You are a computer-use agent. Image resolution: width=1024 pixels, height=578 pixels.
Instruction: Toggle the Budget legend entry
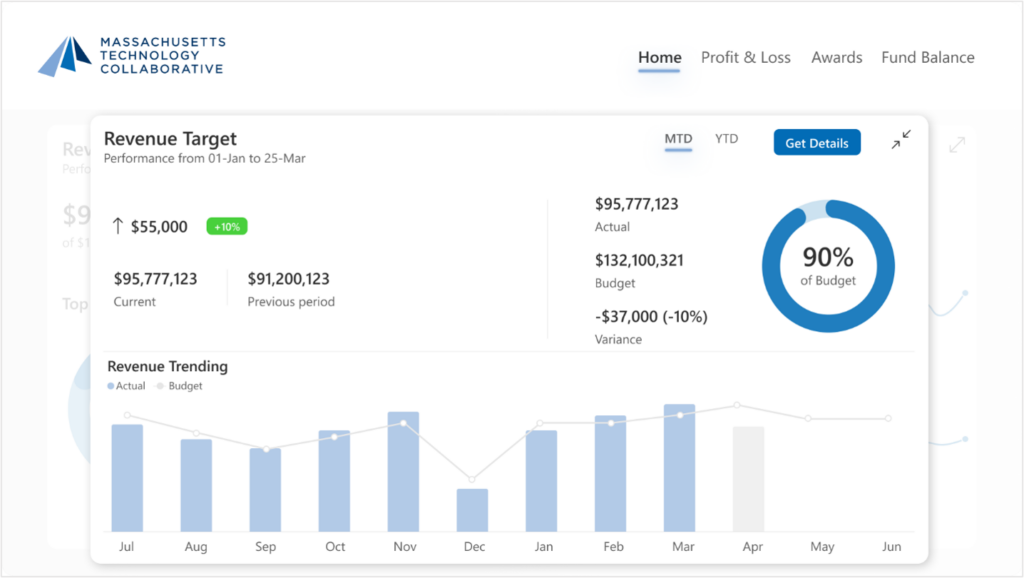[x=180, y=386]
